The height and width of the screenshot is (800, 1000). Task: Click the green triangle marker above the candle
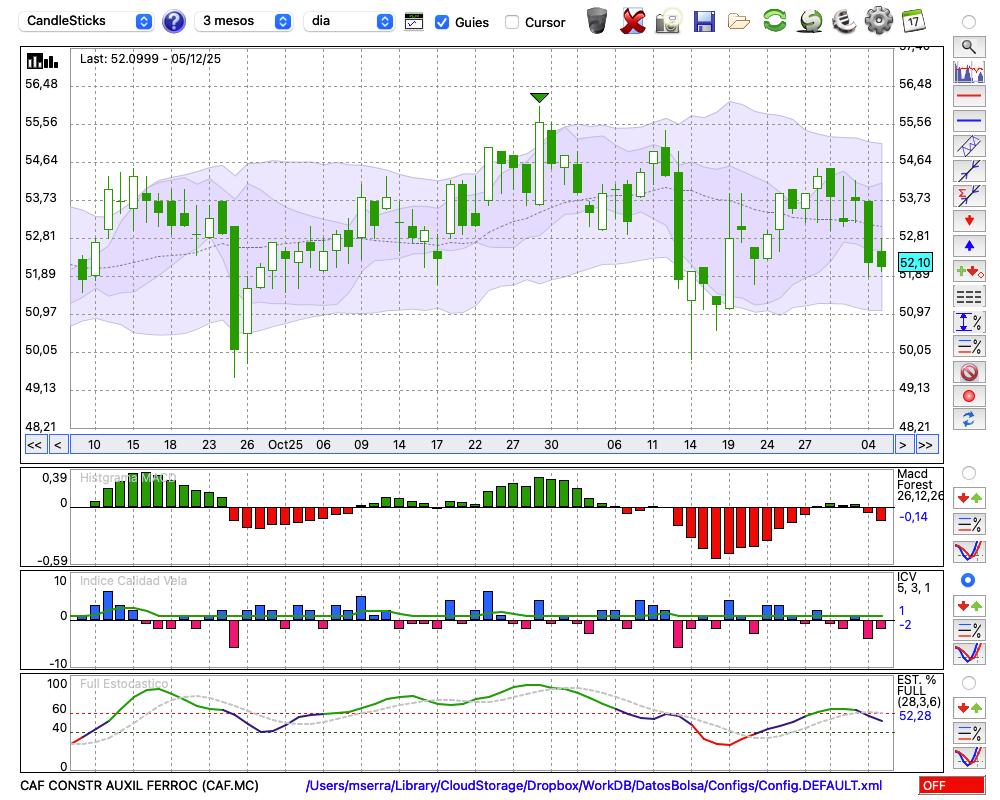(x=540, y=98)
